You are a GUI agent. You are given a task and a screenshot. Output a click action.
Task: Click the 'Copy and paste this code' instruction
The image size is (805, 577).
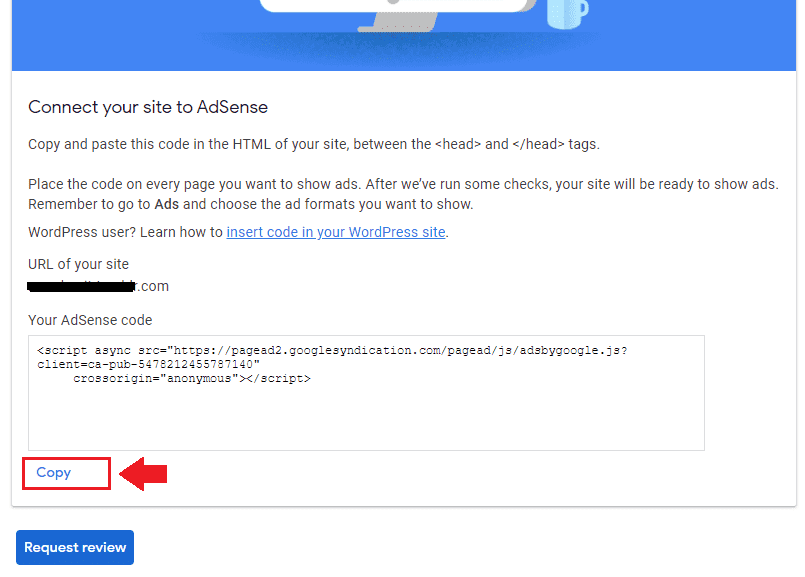[x=314, y=144]
